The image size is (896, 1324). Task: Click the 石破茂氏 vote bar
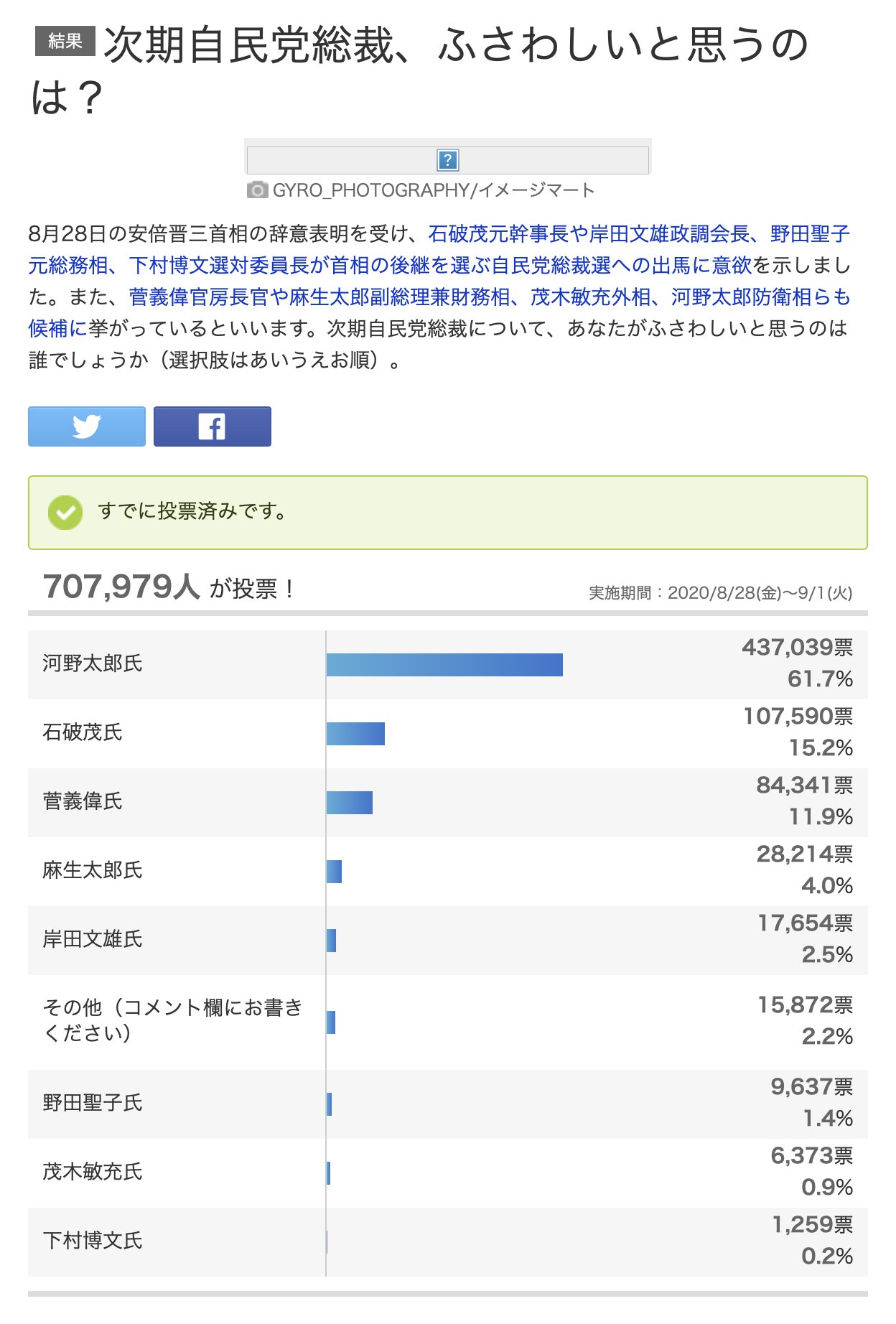(x=355, y=734)
